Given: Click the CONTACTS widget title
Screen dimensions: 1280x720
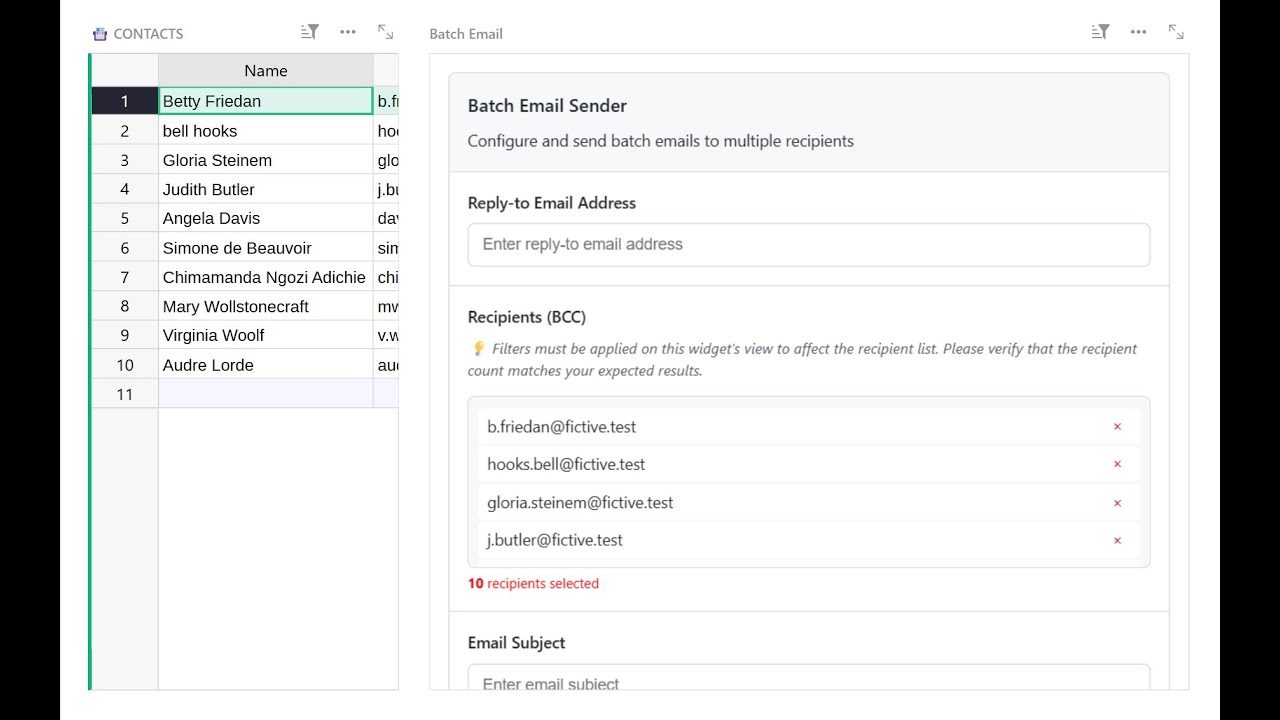Looking at the screenshot, I should 148,34.
